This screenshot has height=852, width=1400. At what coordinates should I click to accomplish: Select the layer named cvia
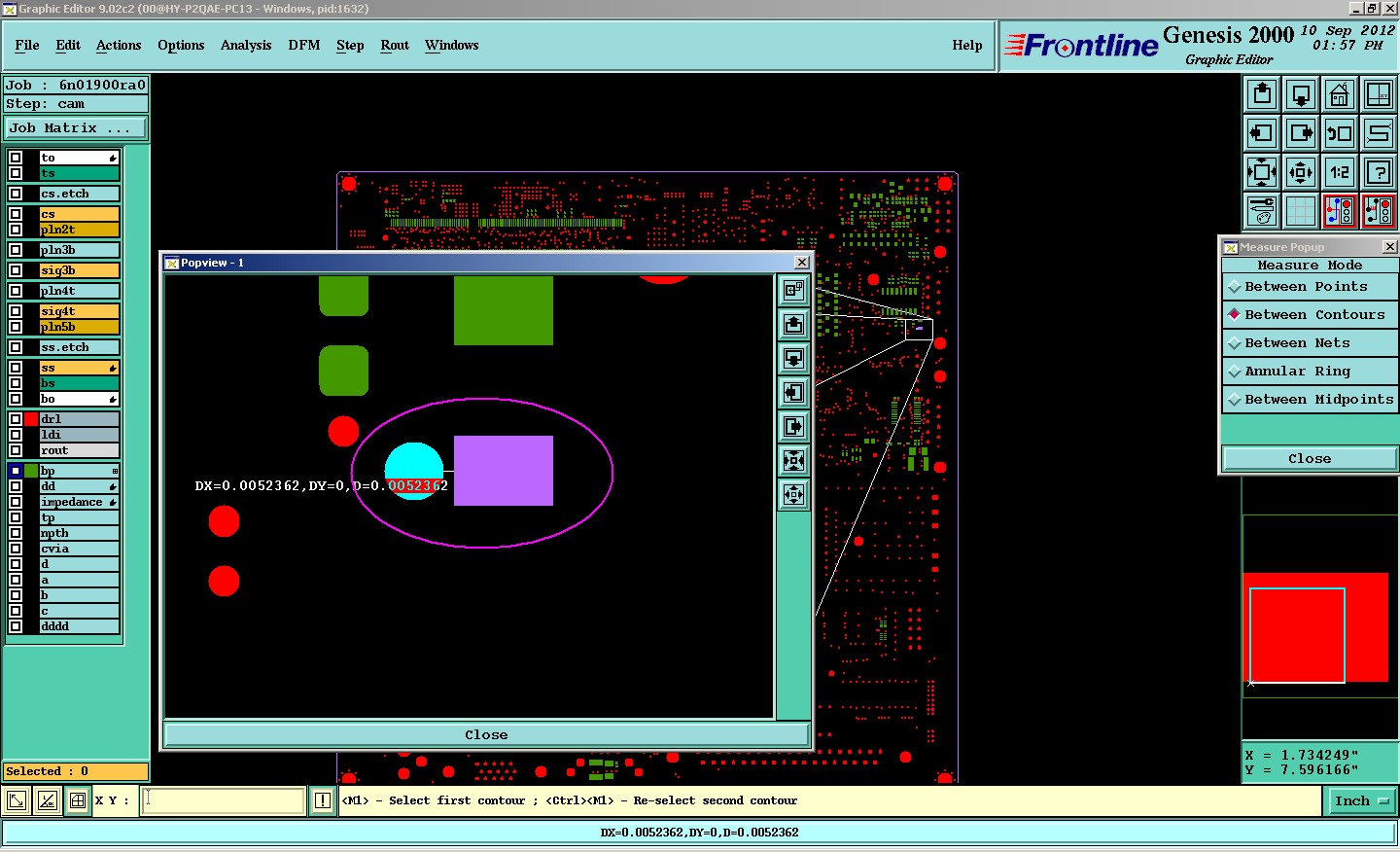[79, 549]
